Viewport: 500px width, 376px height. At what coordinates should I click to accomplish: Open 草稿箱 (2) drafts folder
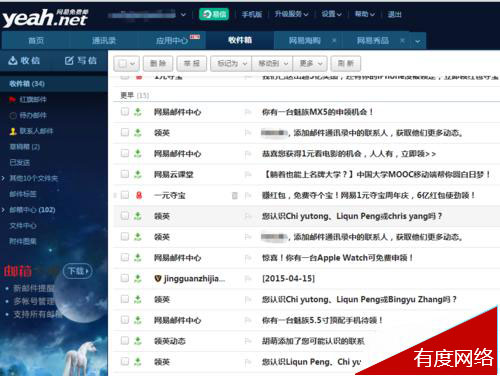tap(25, 147)
